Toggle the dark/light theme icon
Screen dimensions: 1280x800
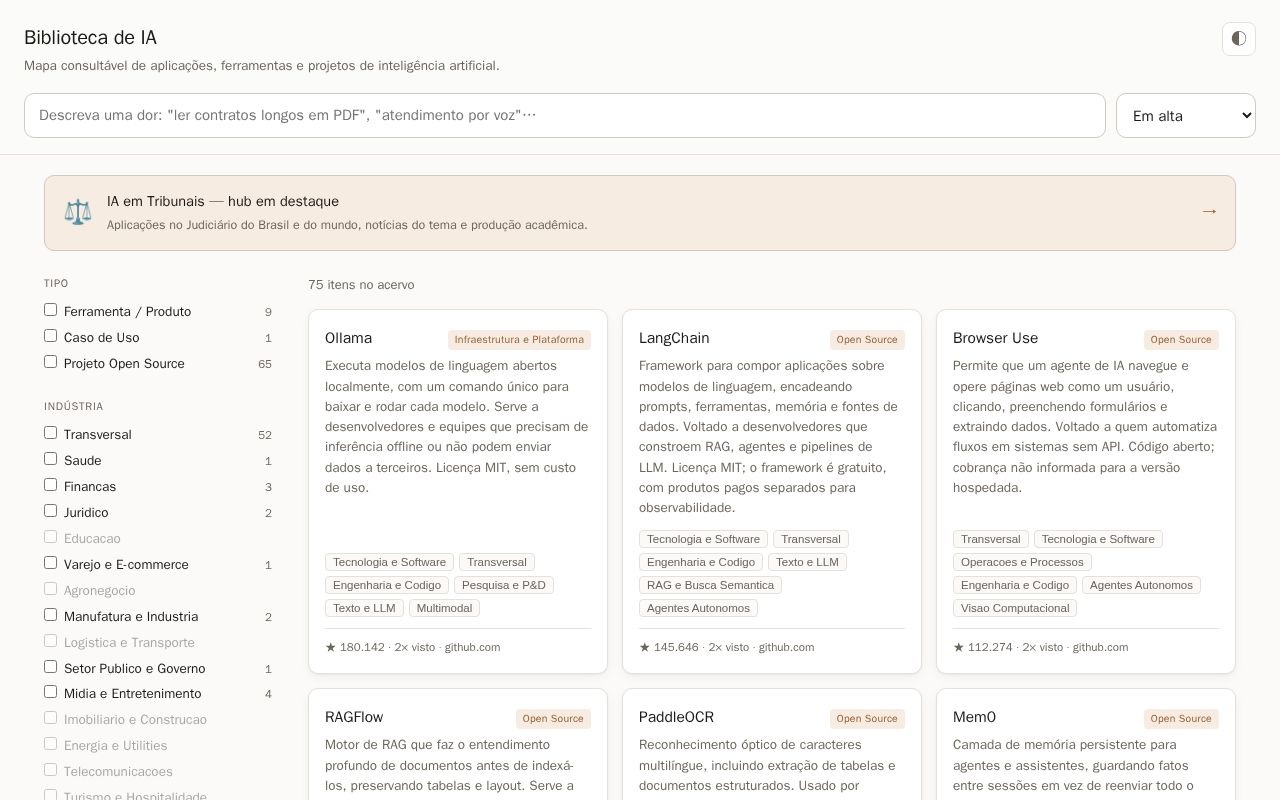tap(1239, 39)
